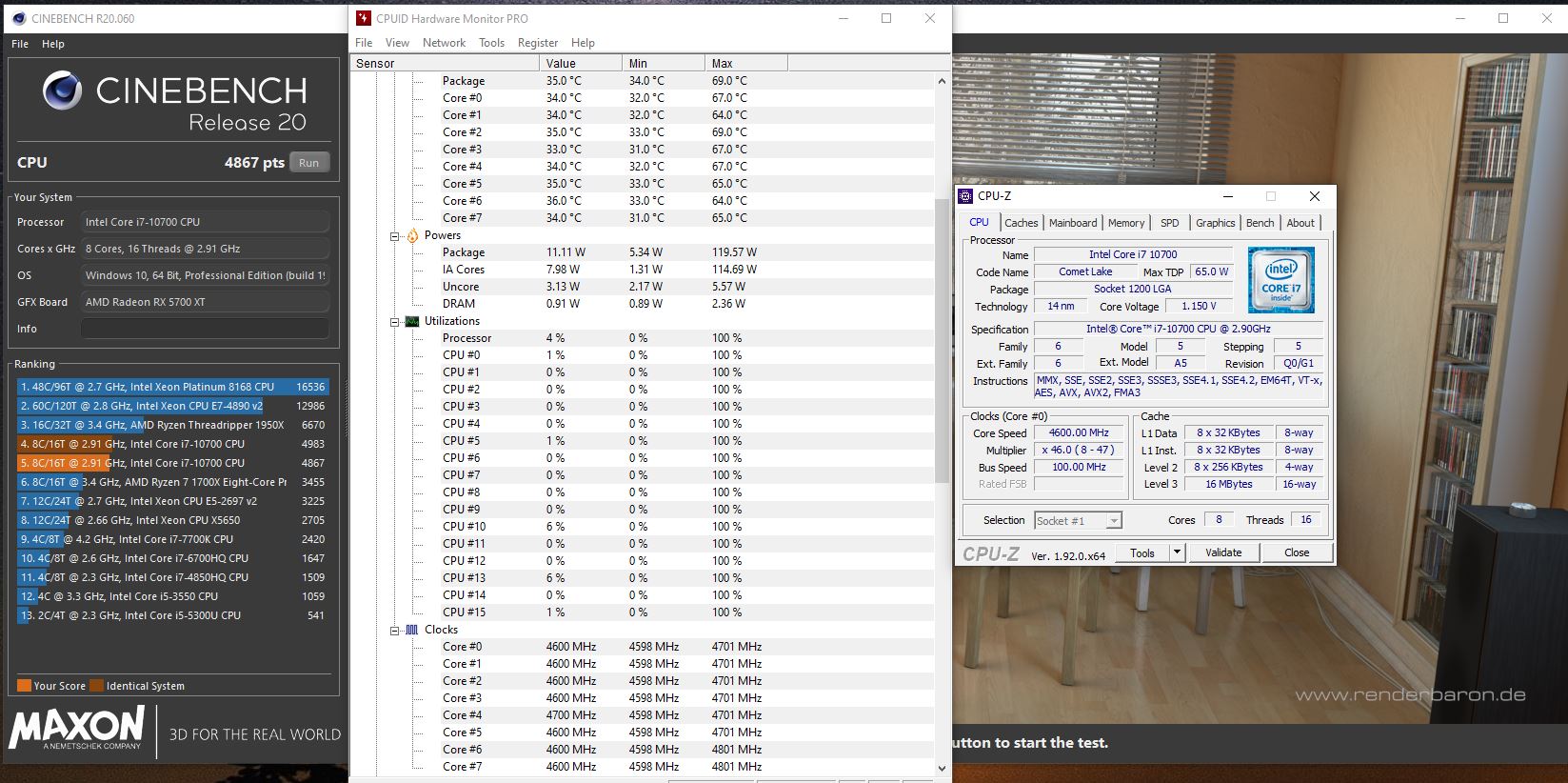Click the Info input field

tap(205, 329)
